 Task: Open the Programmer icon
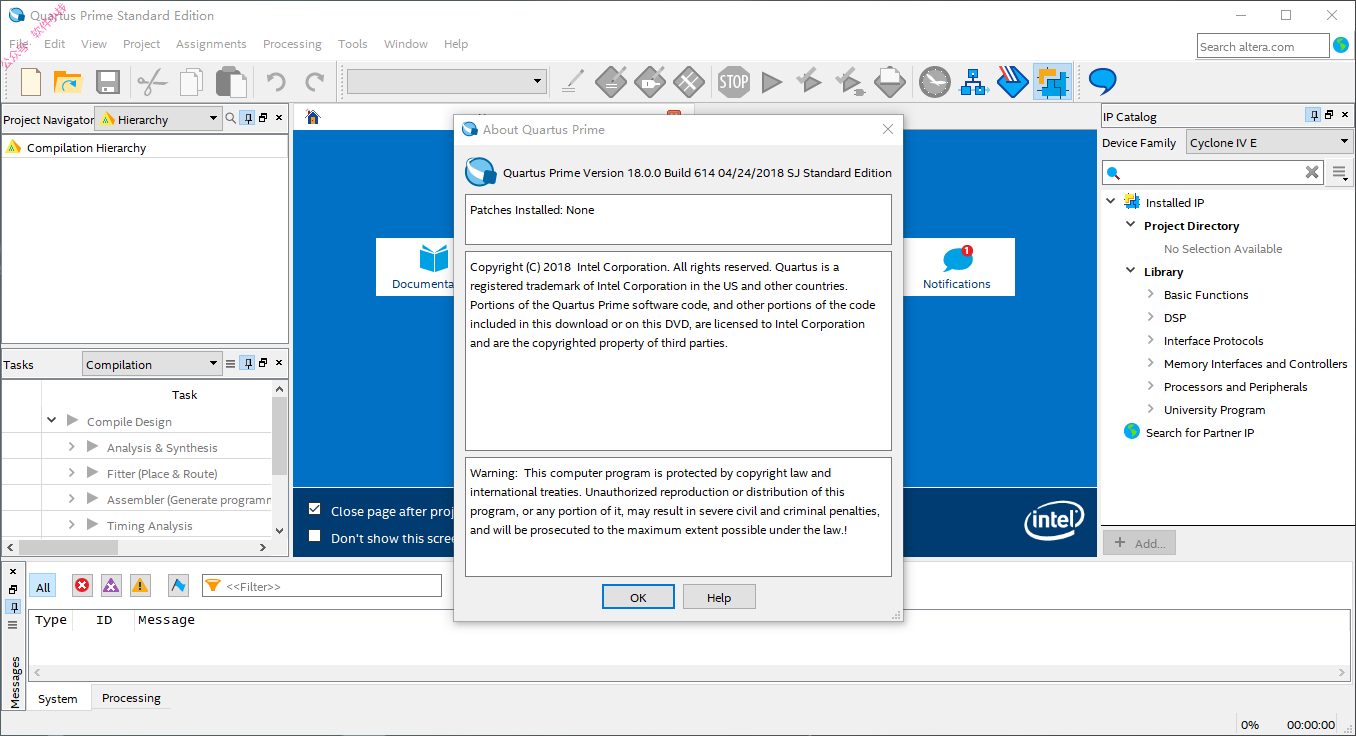point(1012,82)
